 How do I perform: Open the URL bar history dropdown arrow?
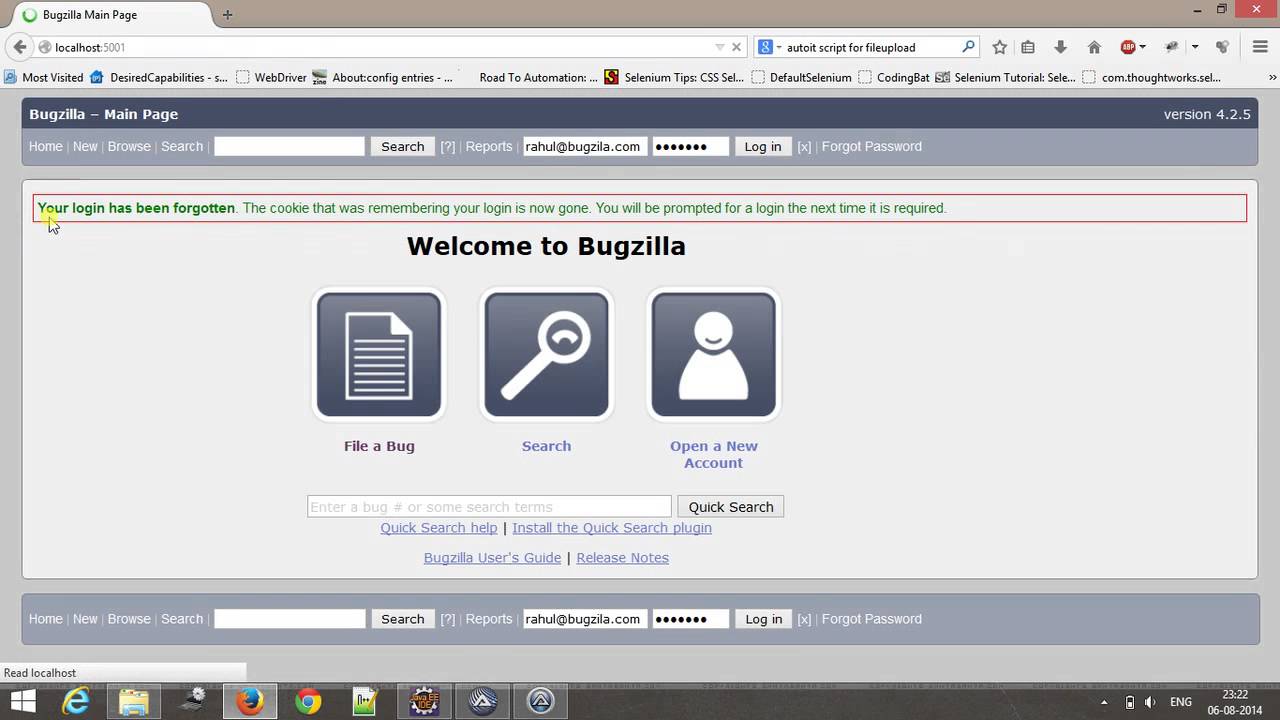pyautogui.click(x=719, y=47)
